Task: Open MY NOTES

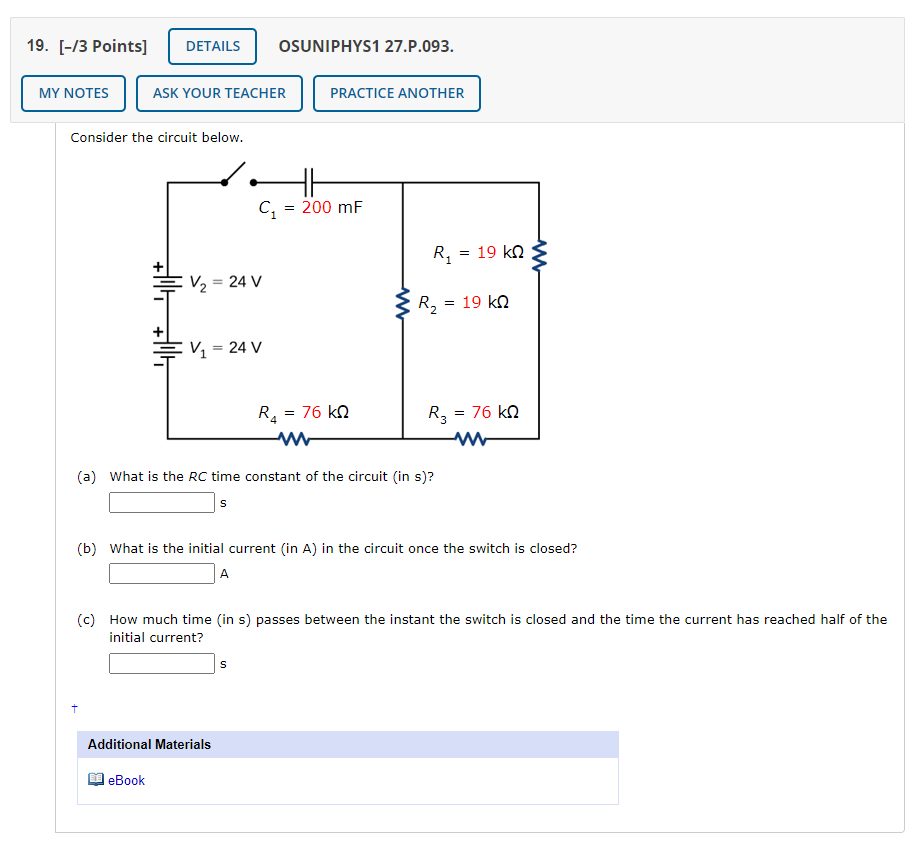Action: (x=73, y=93)
